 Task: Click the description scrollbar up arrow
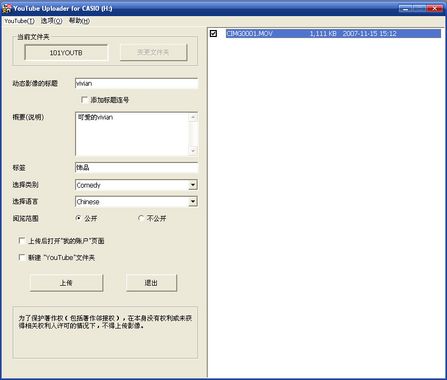193,117
